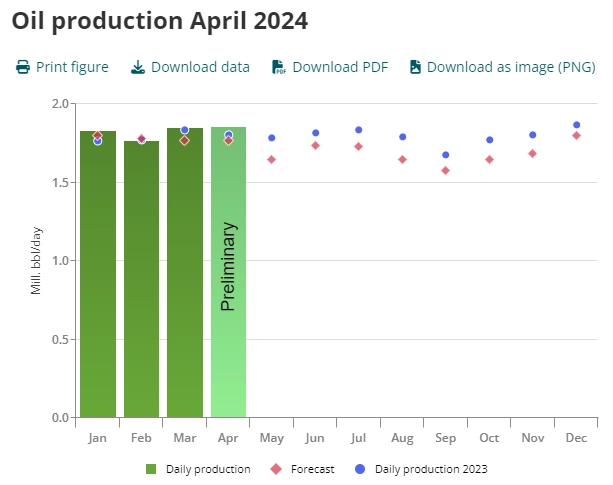This screenshot has height=485, width=613.
Task: Click the September forecast diamond marker
Action: pos(445,170)
